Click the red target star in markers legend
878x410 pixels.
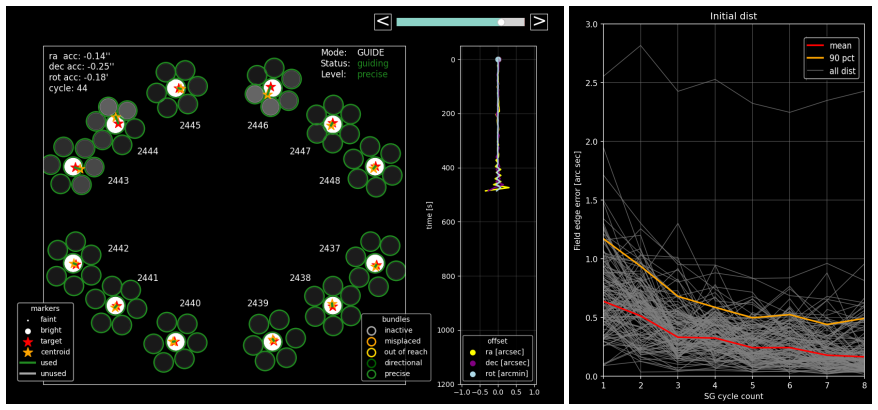[27, 341]
